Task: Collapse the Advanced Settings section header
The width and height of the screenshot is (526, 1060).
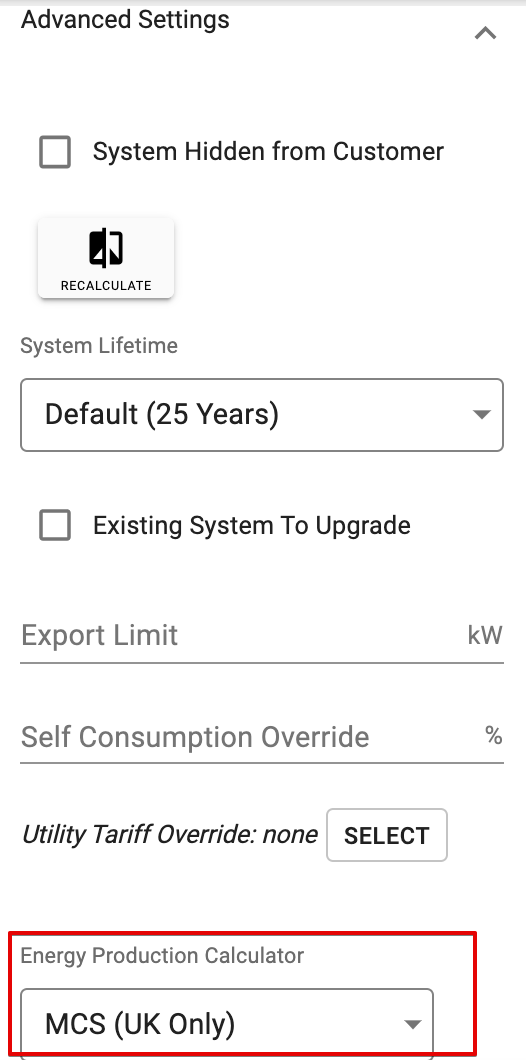Action: pyautogui.click(x=125, y=19)
